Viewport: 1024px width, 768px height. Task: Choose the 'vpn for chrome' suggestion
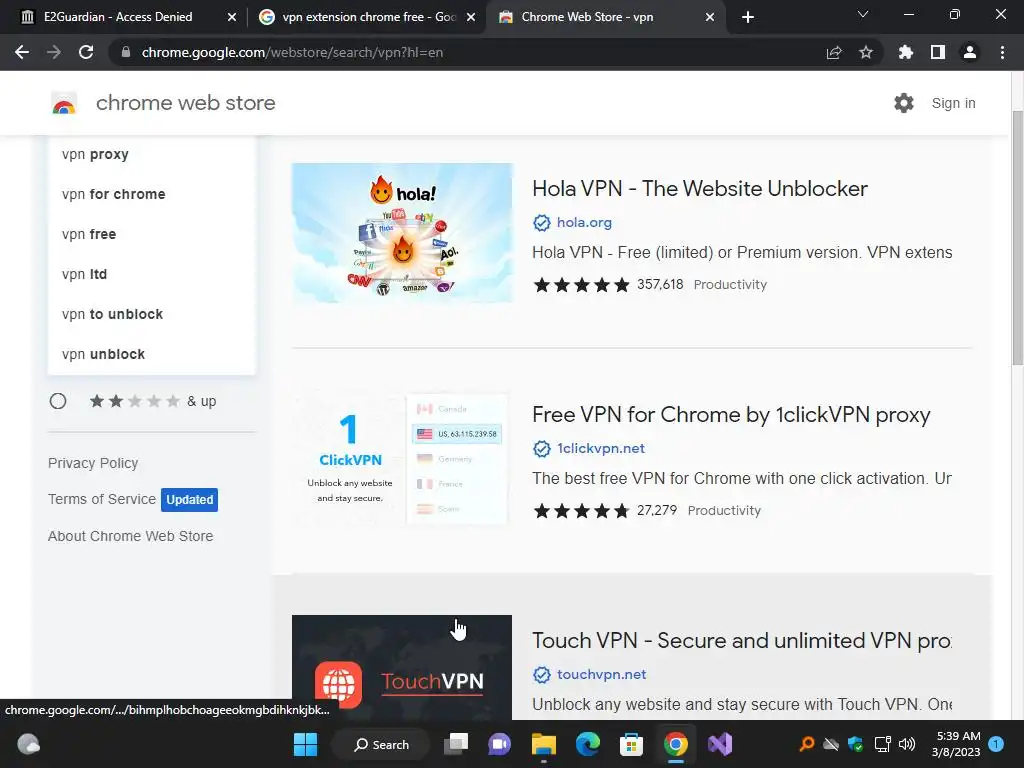tap(152, 195)
